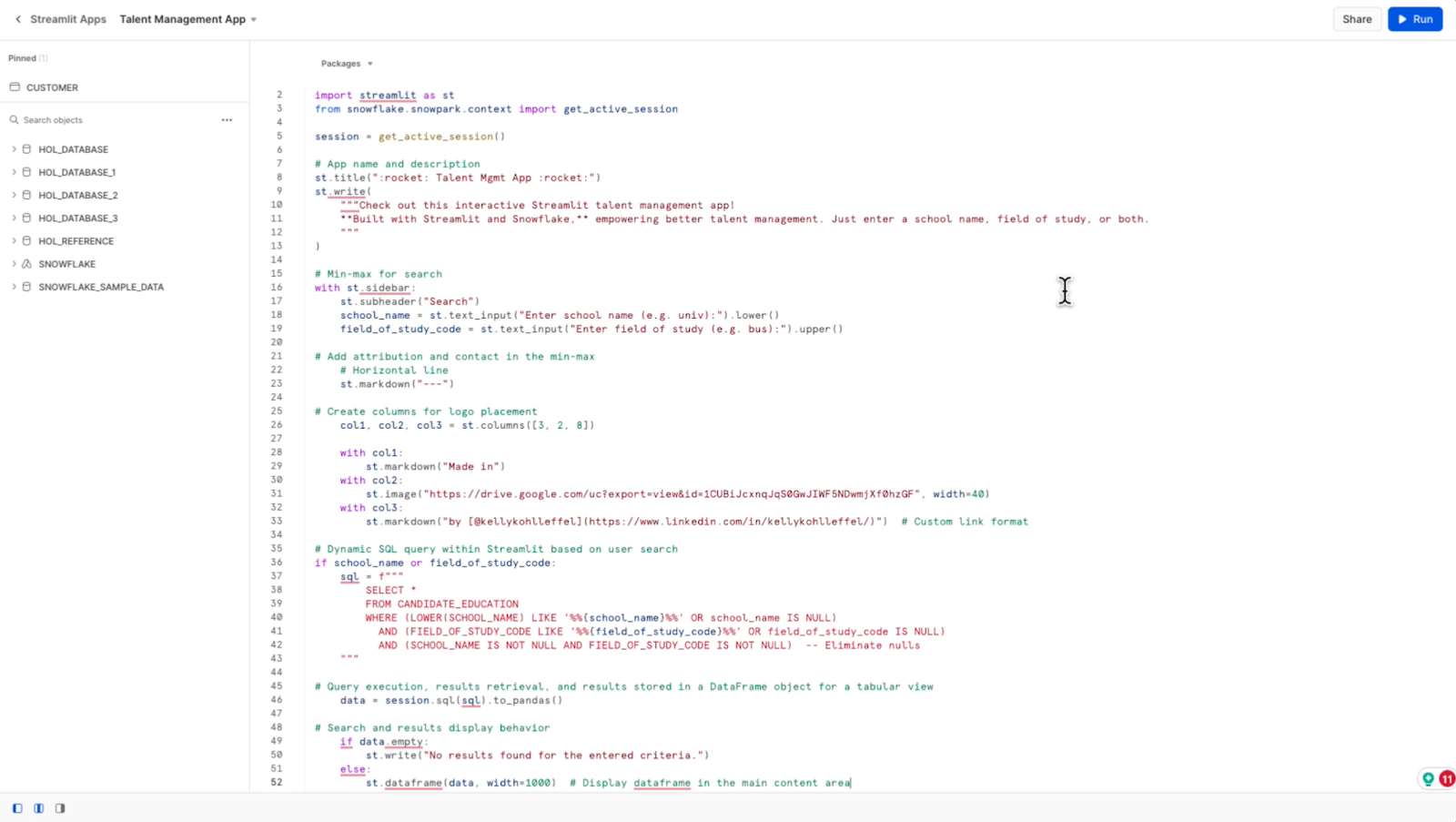
Task: Select the SNOWFLAKE_SAMPLE_DATA label
Action: (x=101, y=287)
